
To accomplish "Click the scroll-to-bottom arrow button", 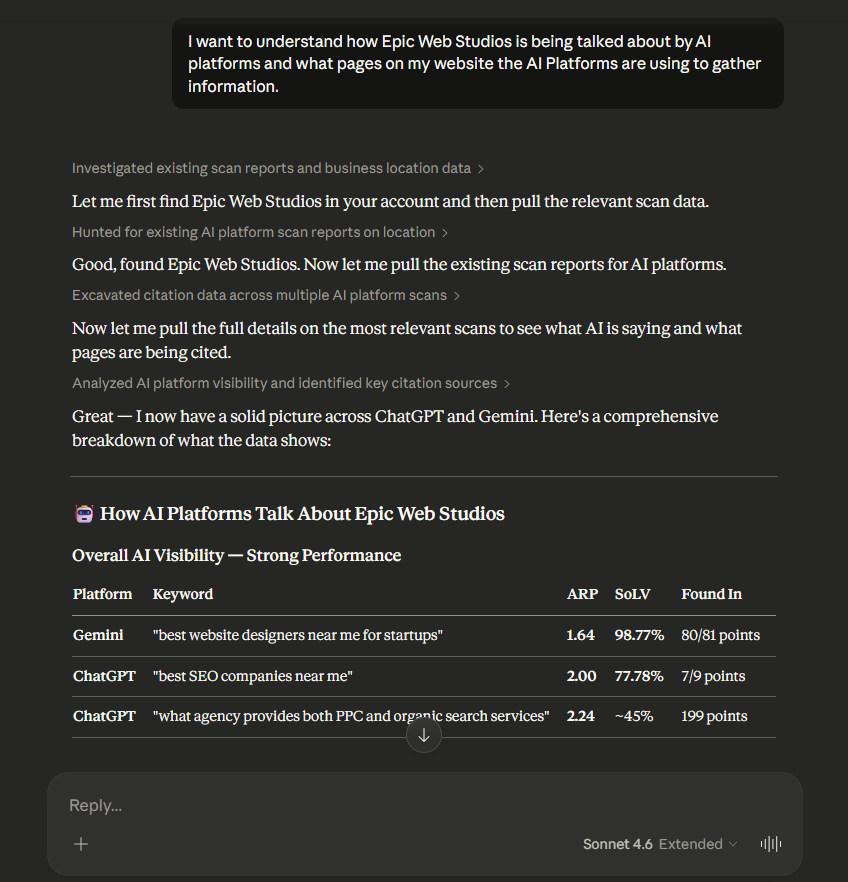I will click(423, 735).
